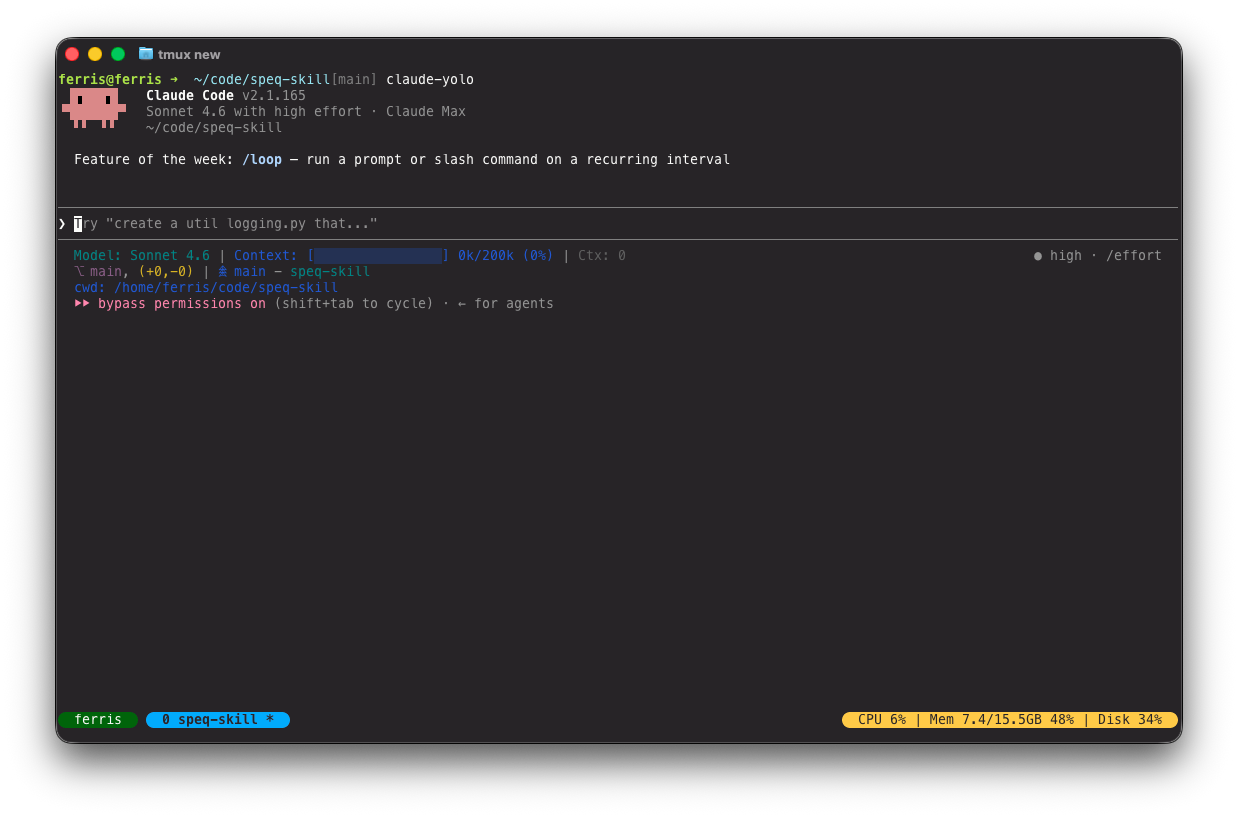
Task: Click the ferris tmux session label
Action: pyautogui.click(x=98, y=719)
